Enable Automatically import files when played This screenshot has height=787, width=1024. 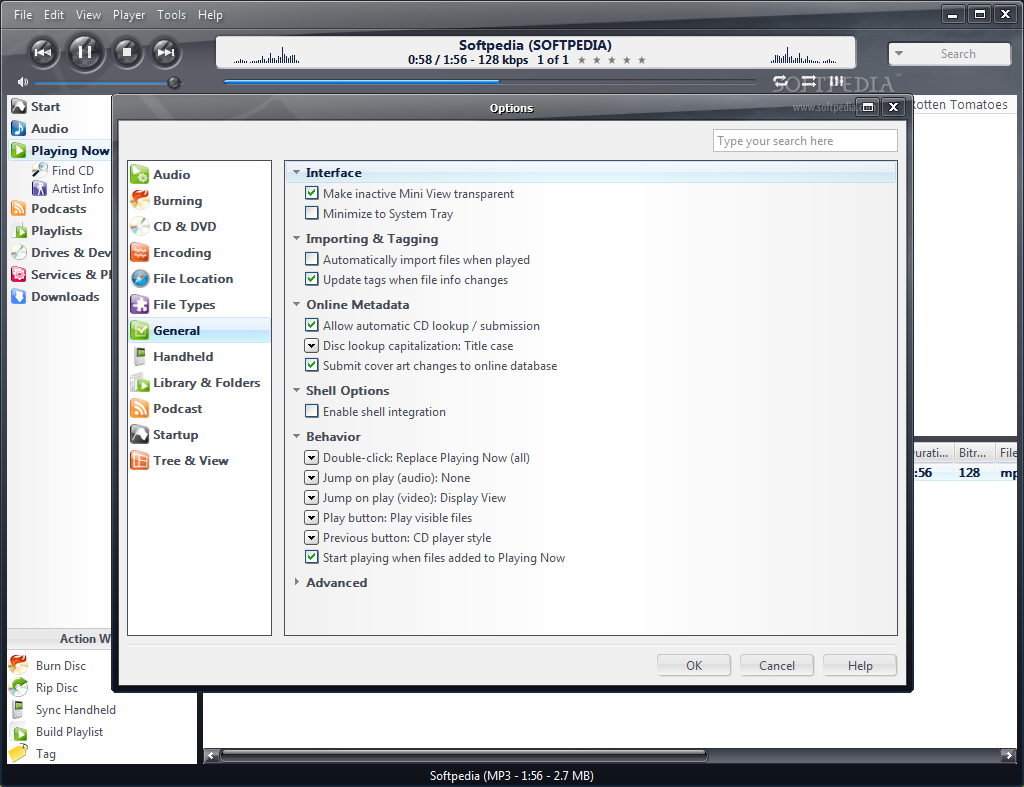tap(312, 259)
